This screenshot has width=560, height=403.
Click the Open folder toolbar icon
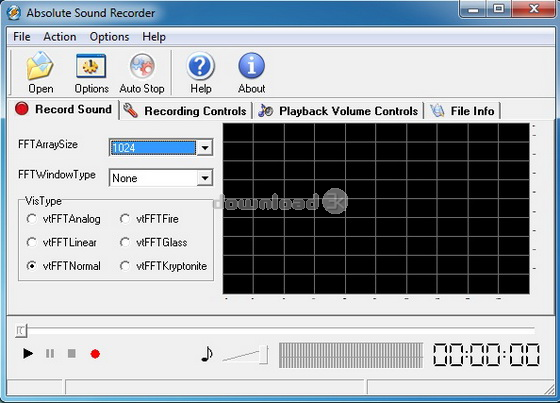(40, 65)
